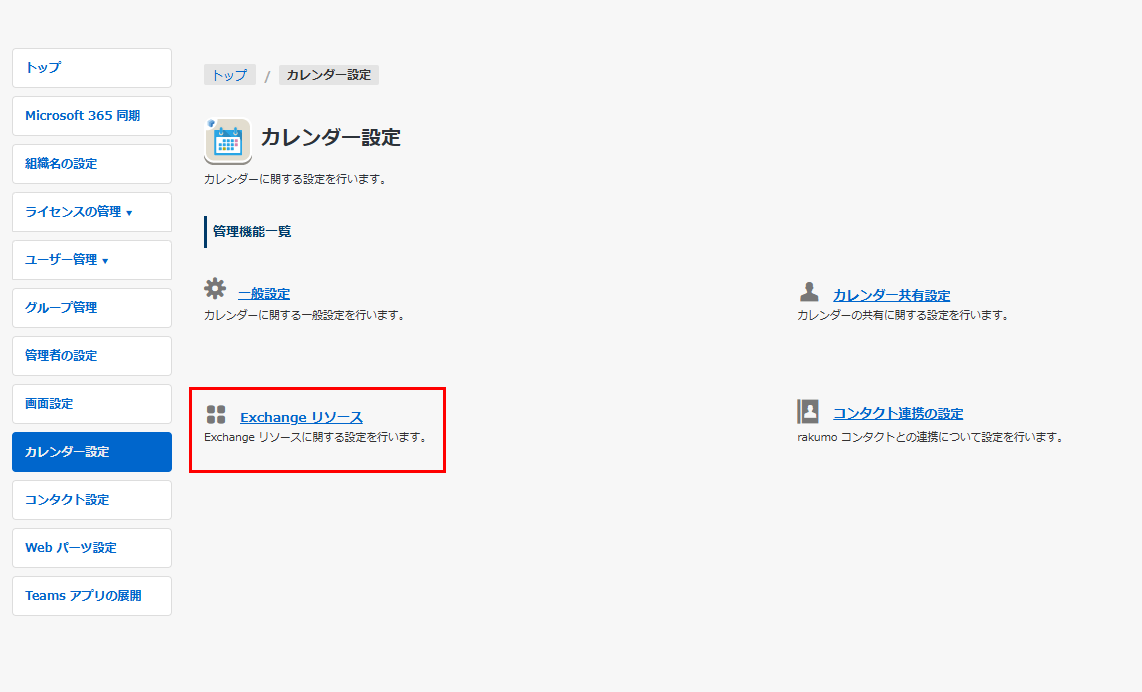Open 組織名の設定 in the sidebar
Image resolution: width=1142 pixels, height=692 pixels.
[92, 164]
